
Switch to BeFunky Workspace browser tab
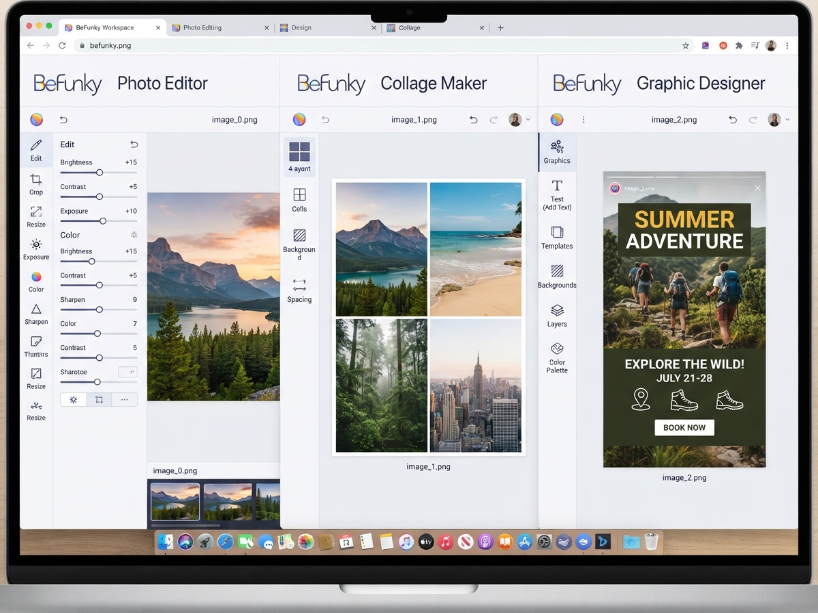tap(112, 28)
